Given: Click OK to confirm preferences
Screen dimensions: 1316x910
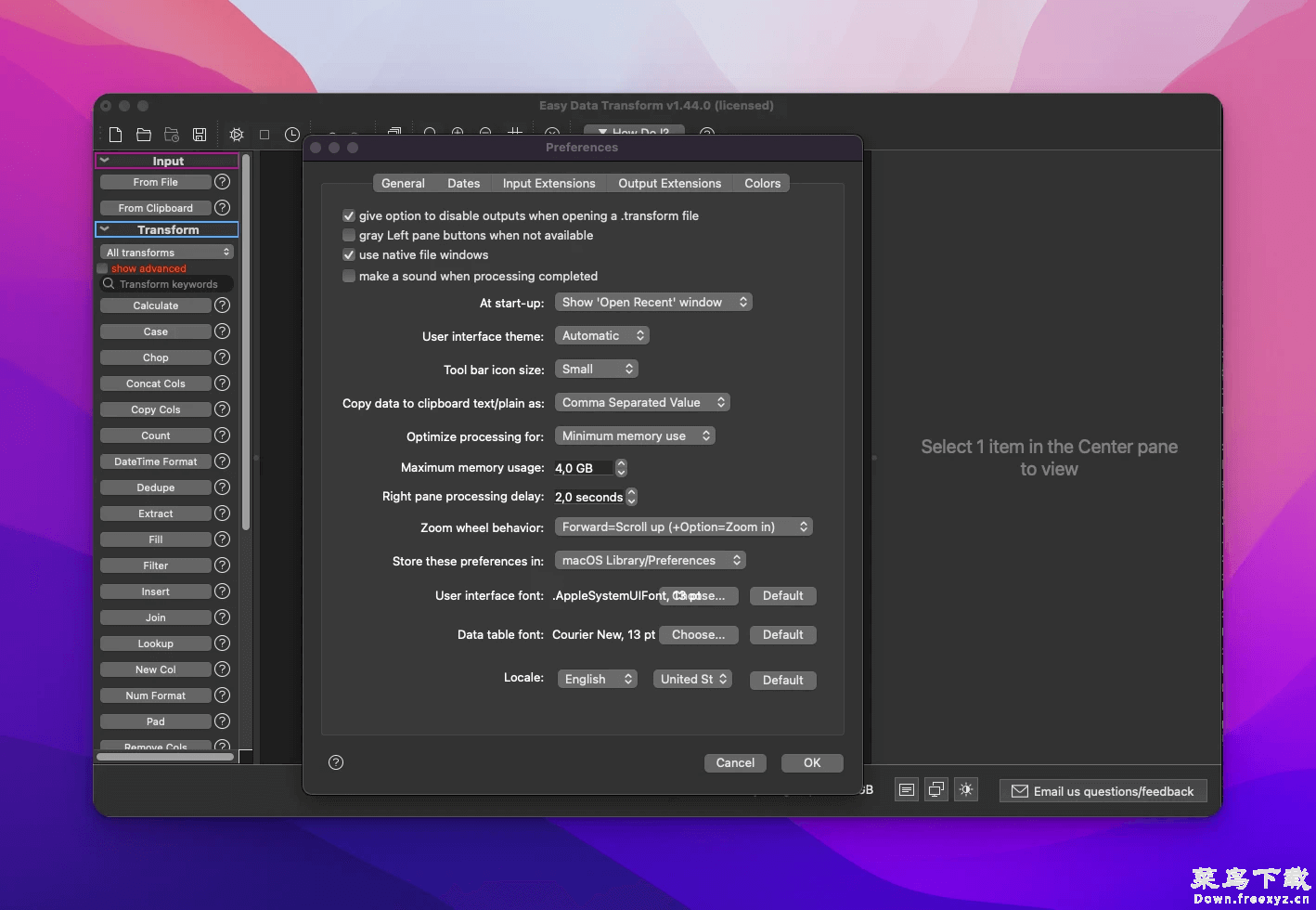Looking at the screenshot, I should point(812,762).
